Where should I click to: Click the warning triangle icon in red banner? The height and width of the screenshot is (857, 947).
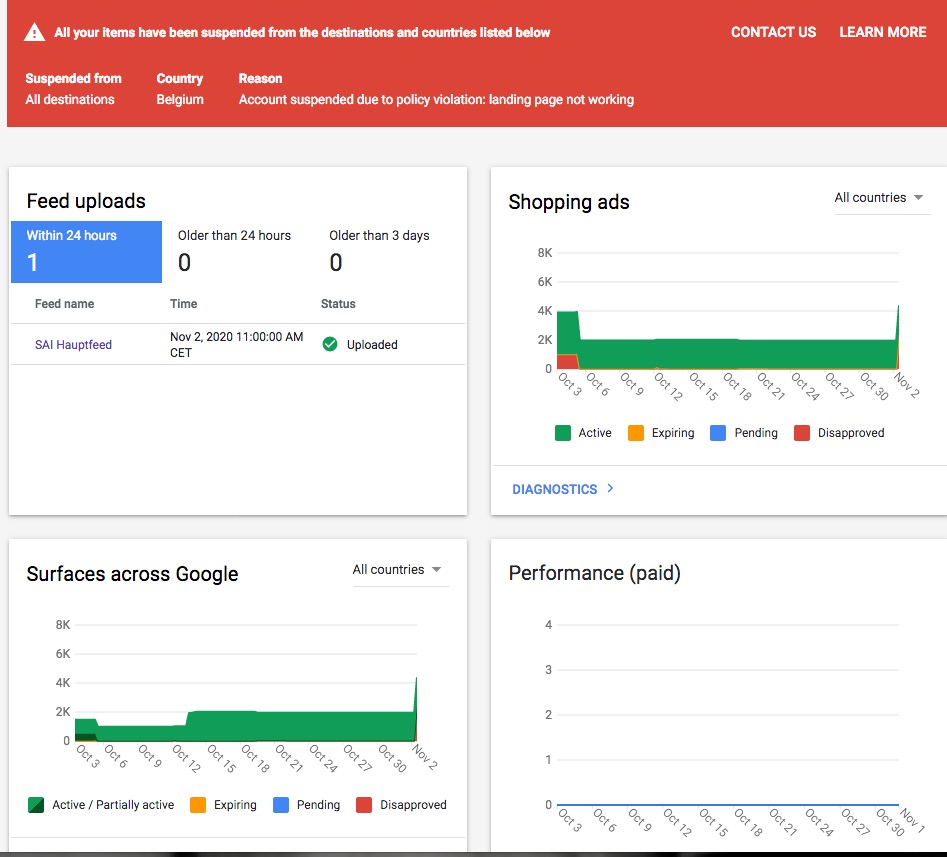pos(35,32)
